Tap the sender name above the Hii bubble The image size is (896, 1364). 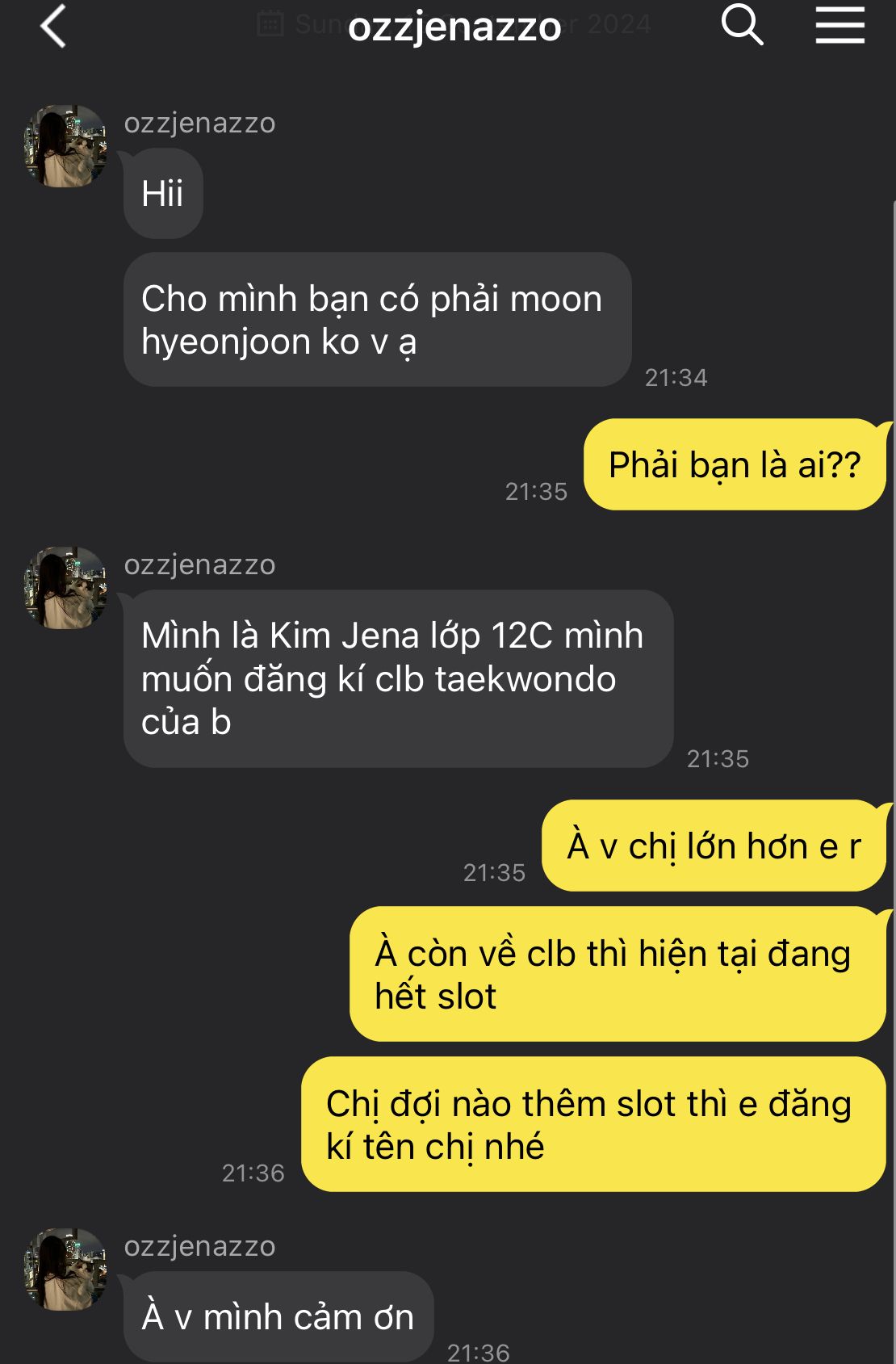click(x=199, y=123)
